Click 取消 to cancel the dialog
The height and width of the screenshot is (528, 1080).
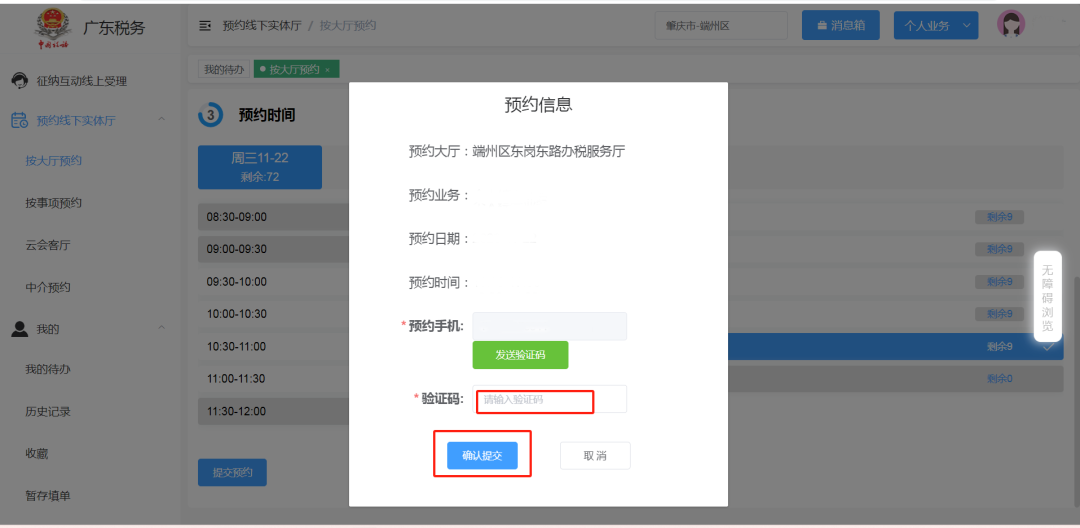tap(595, 456)
